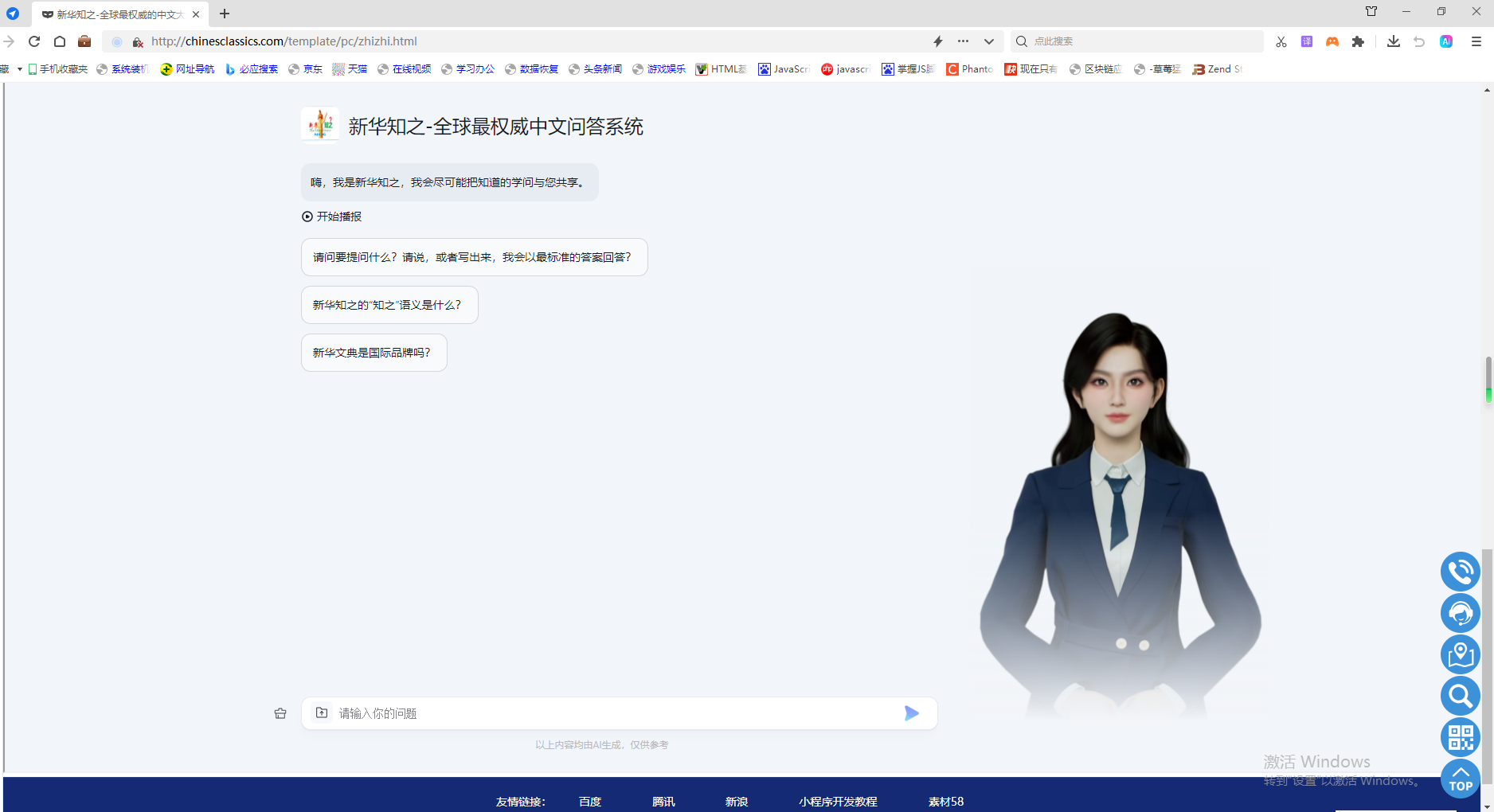Open the orange game controller icon
Image resolution: width=1494 pixels, height=812 pixels.
(1332, 41)
